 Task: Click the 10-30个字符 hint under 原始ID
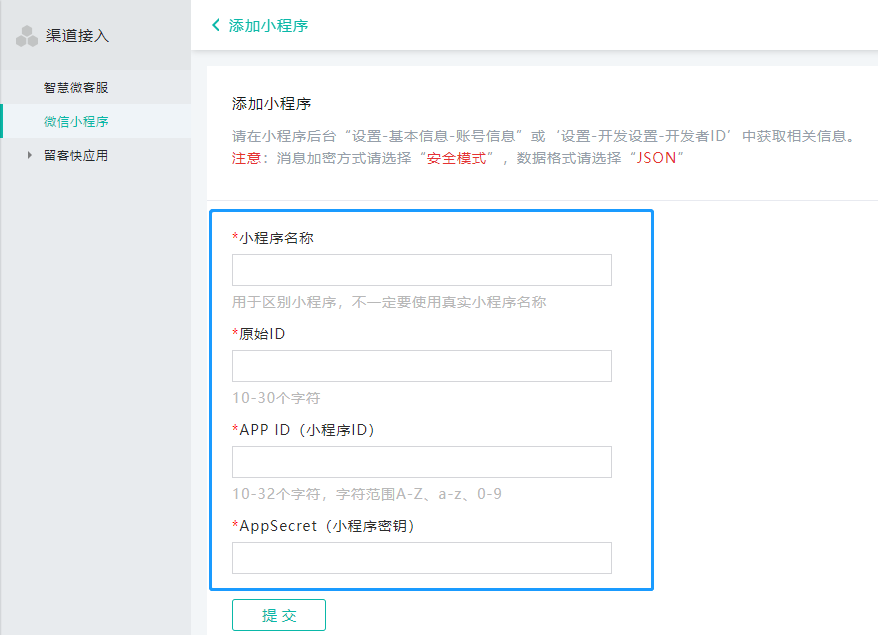pyautogui.click(x=275, y=398)
